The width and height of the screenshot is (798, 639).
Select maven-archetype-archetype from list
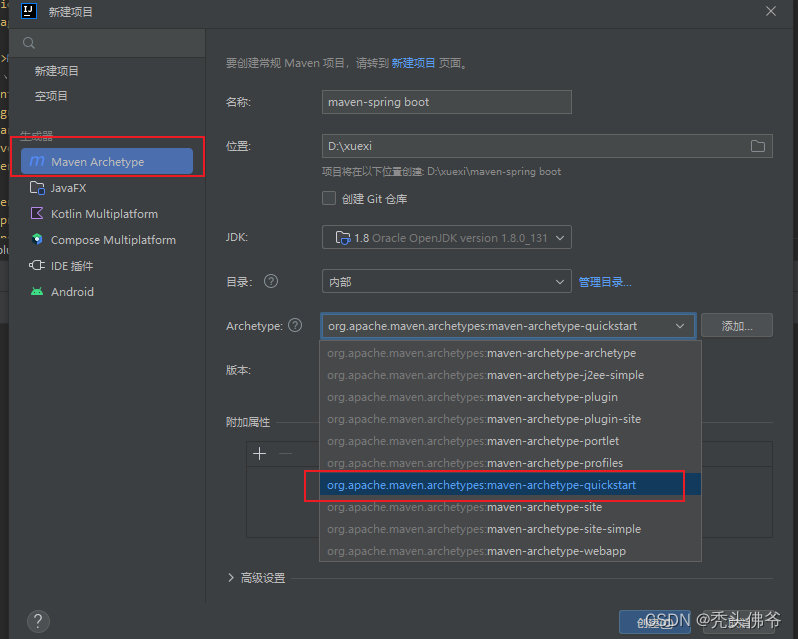point(510,353)
